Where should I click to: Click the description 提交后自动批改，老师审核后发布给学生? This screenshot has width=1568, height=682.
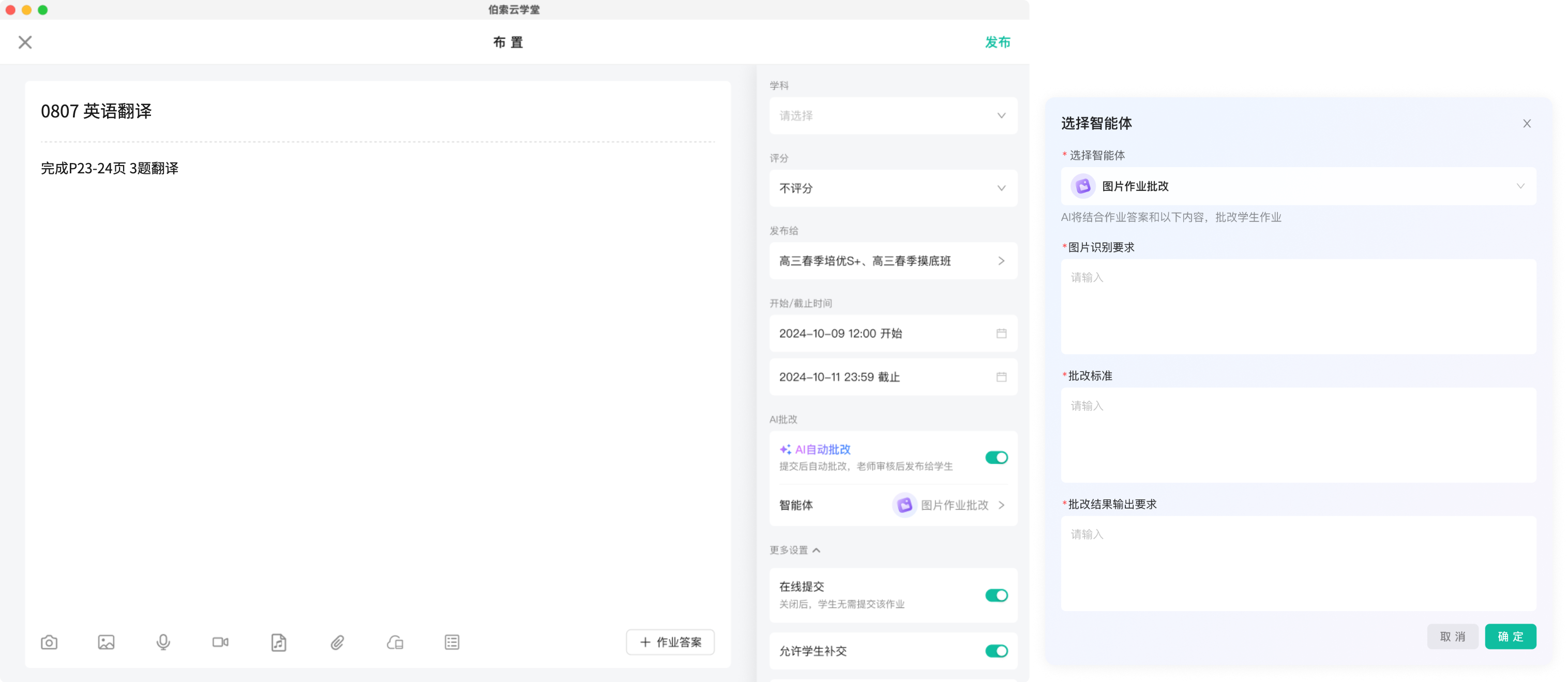[866, 466]
